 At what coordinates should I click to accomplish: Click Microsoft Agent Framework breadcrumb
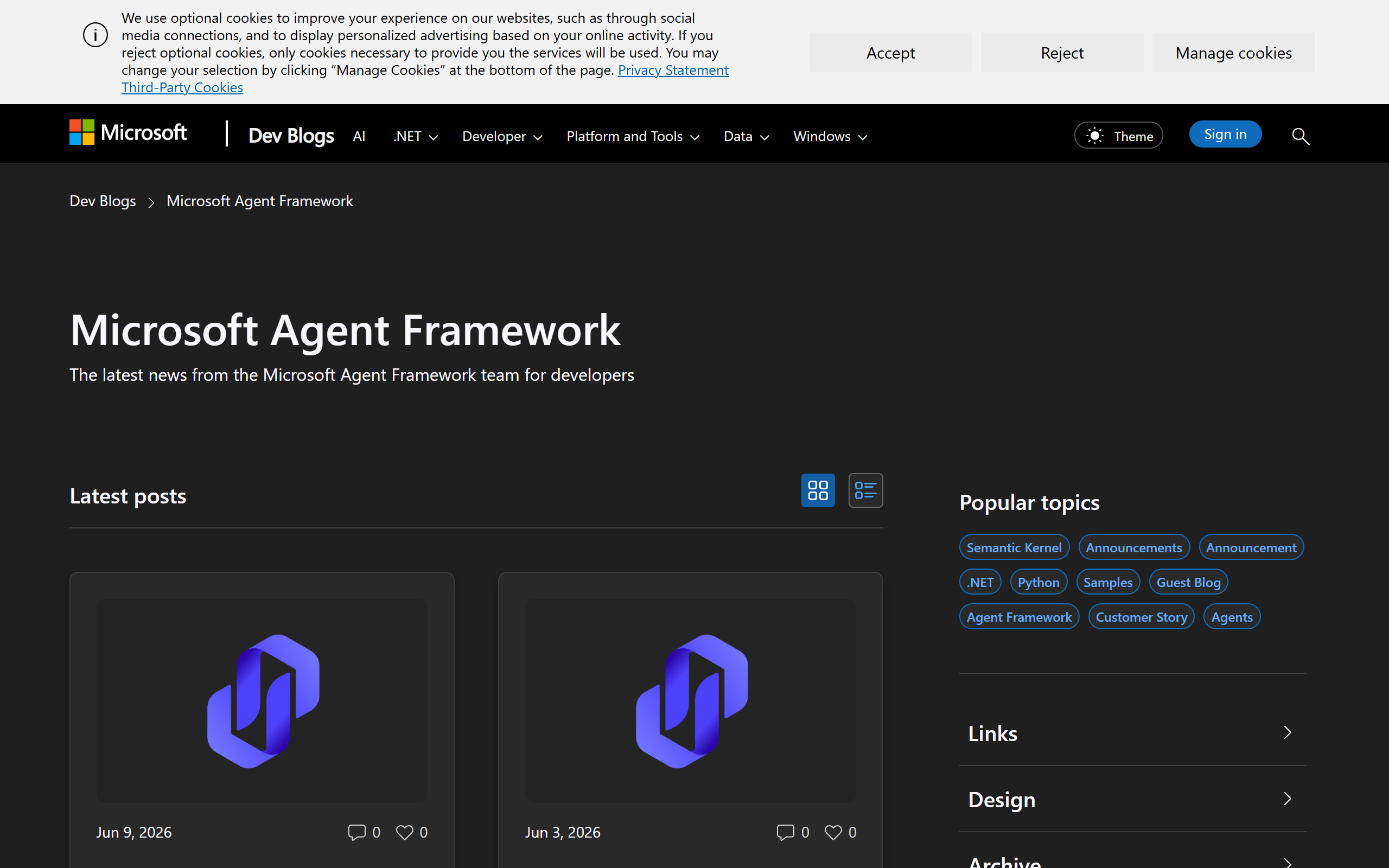pos(260,201)
